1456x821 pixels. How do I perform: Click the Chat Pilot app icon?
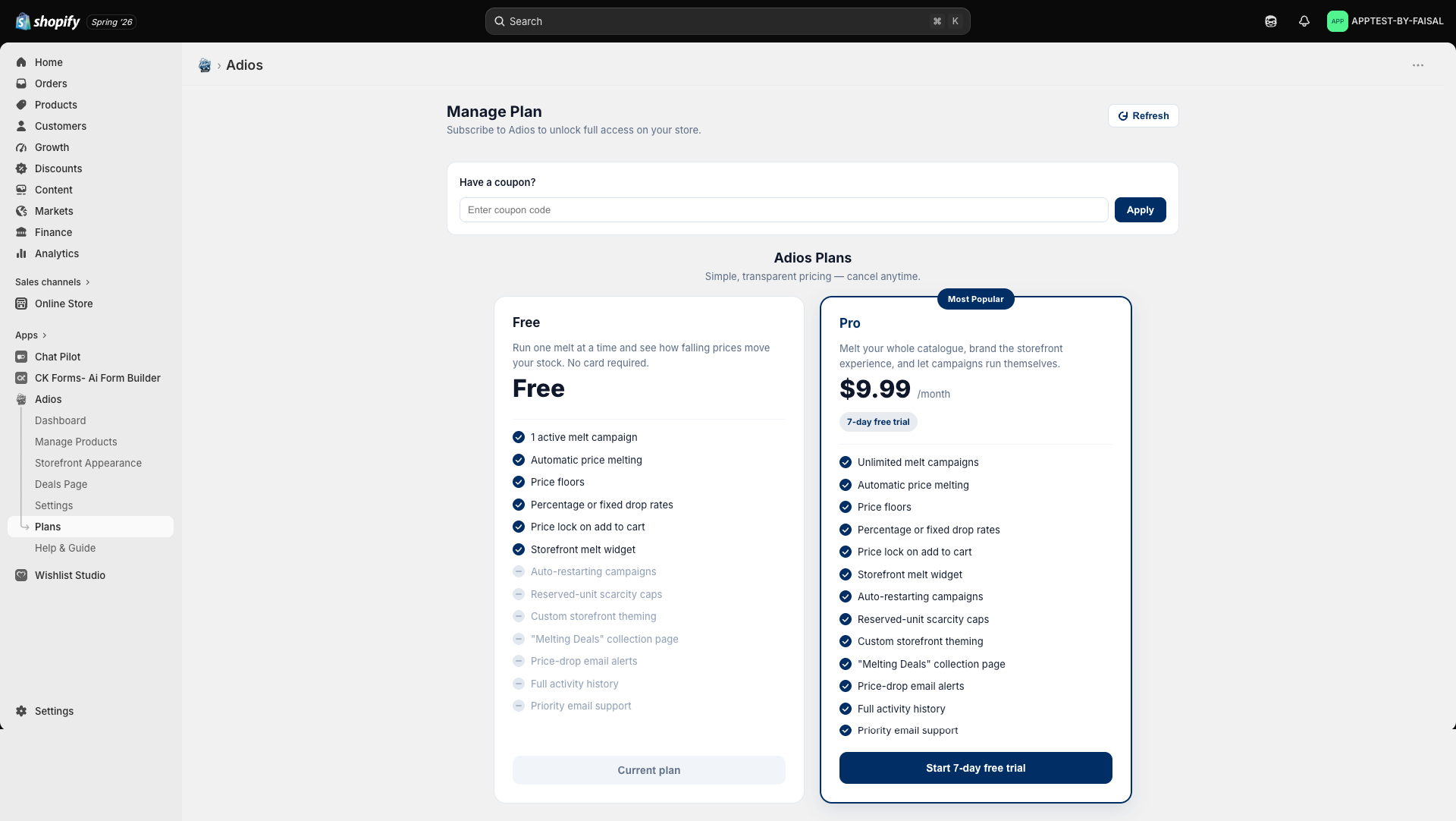click(x=21, y=357)
